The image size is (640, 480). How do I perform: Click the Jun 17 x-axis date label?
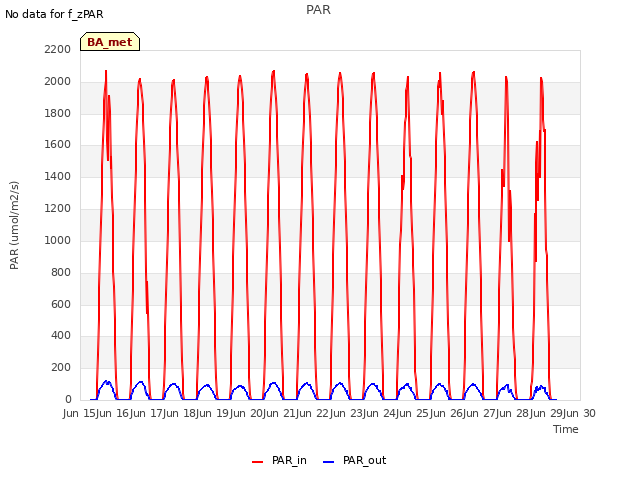coord(147,413)
